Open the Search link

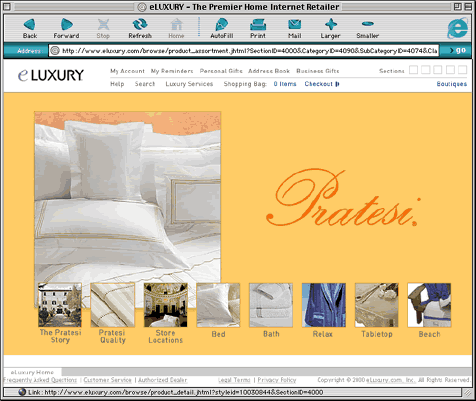tap(145, 84)
